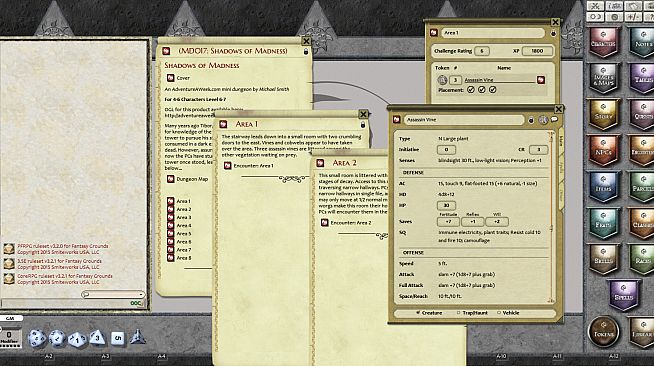Screen dimensions: 654x366
Task: Switch to the Main tab of Assassin Vine sheet
Action: point(561,140)
